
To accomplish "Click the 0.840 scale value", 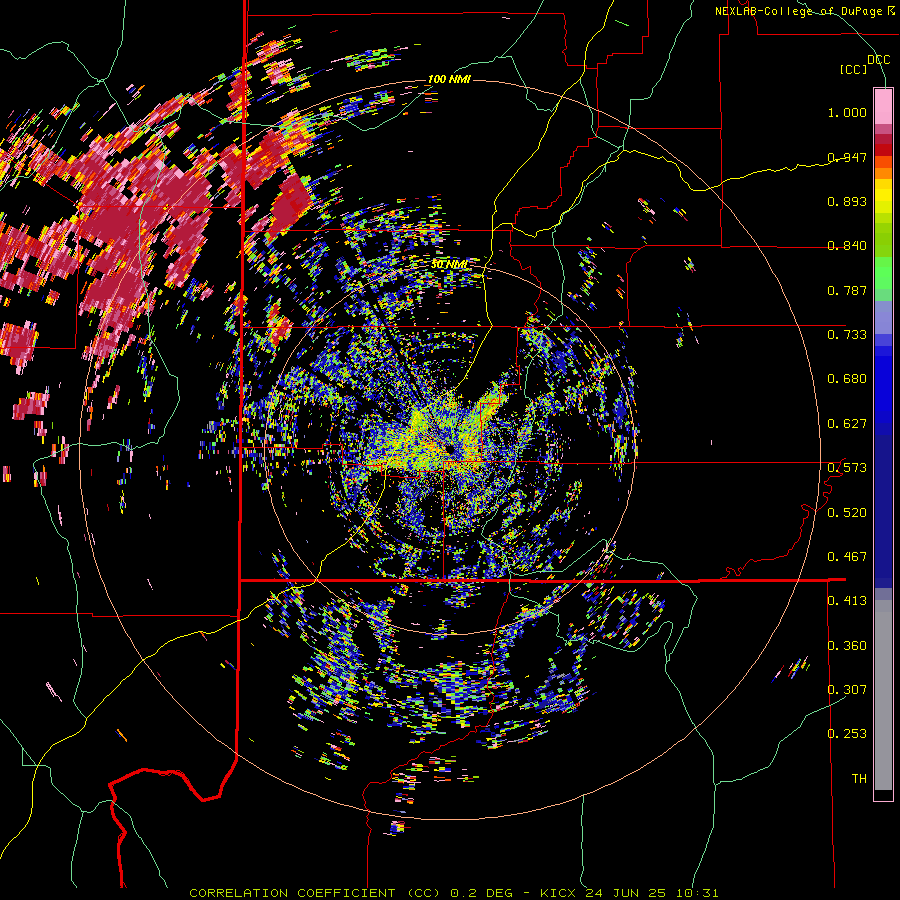I will [x=847, y=246].
